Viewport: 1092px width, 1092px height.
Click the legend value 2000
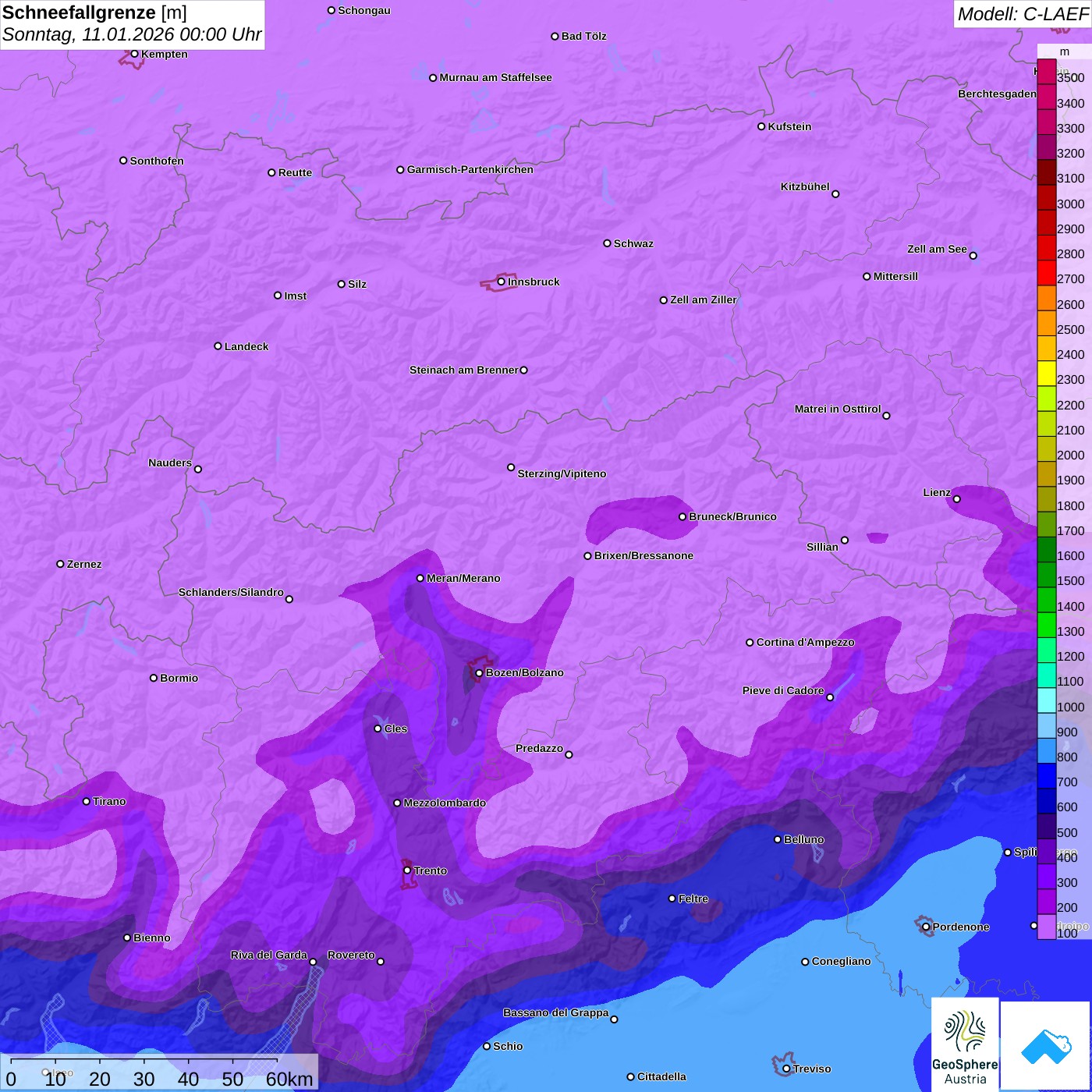pyautogui.click(x=1070, y=455)
